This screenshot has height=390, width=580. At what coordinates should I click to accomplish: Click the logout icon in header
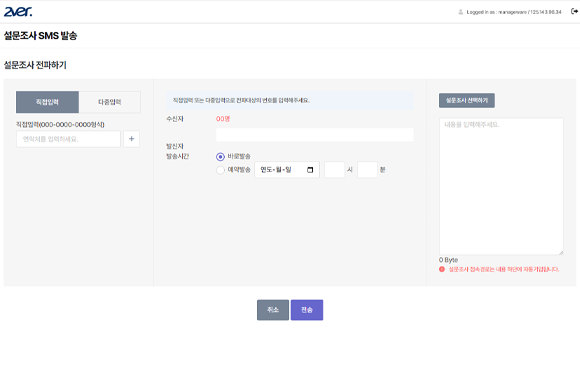[x=574, y=11]
